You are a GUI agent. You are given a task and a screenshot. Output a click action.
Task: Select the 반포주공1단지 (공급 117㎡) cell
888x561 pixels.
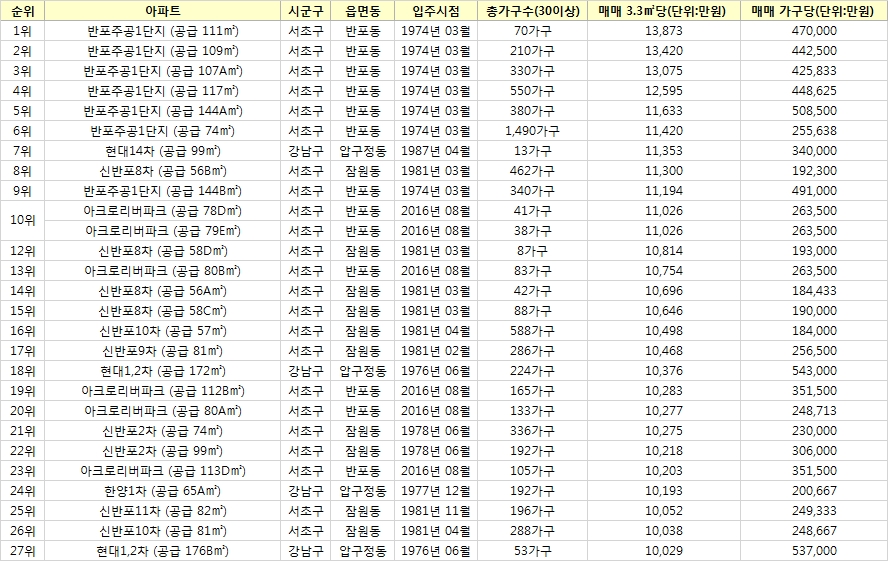click(x=163, y=91)
